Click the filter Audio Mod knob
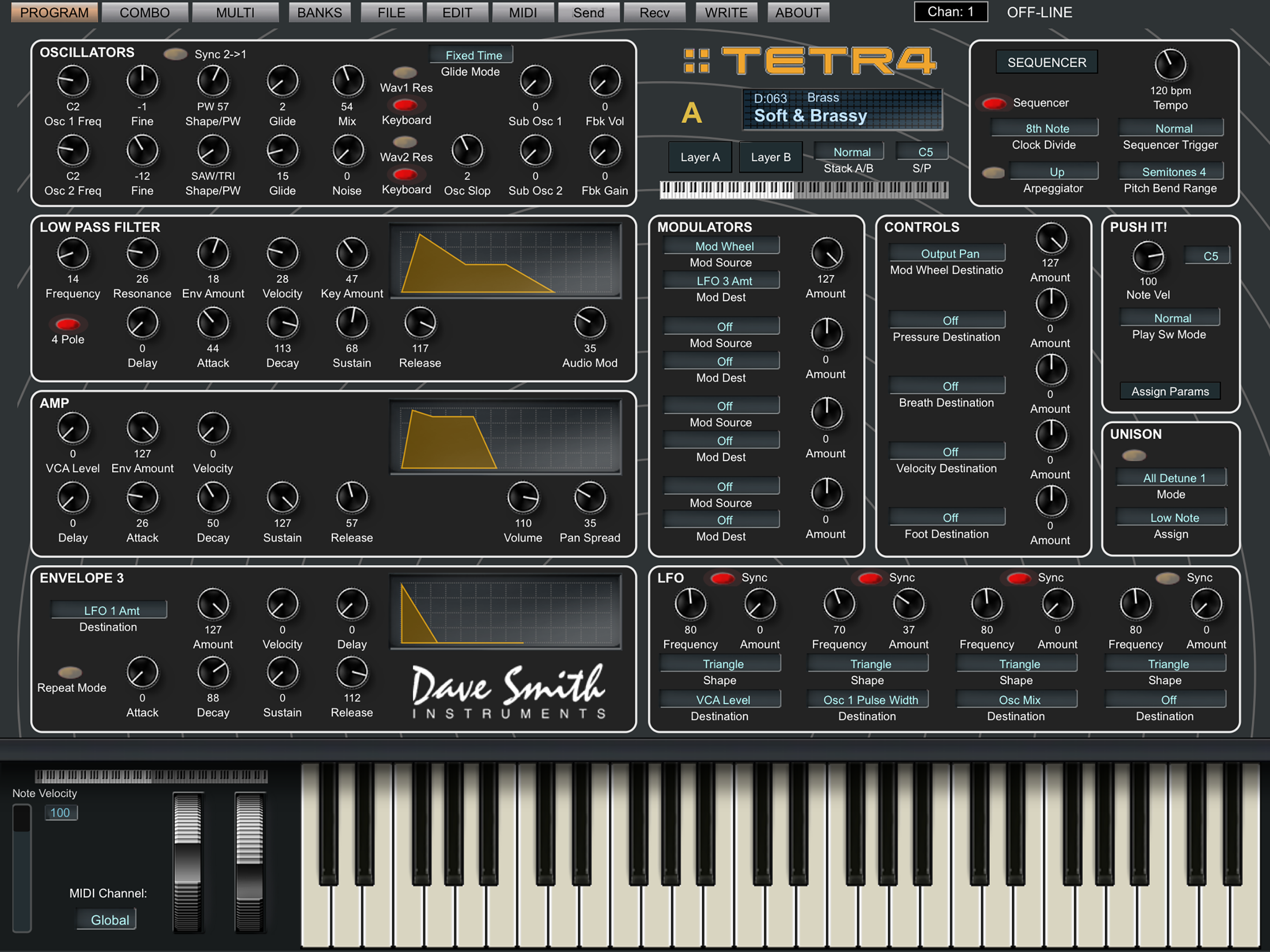This screenshot has width=1270, height=952. point(589,323)
